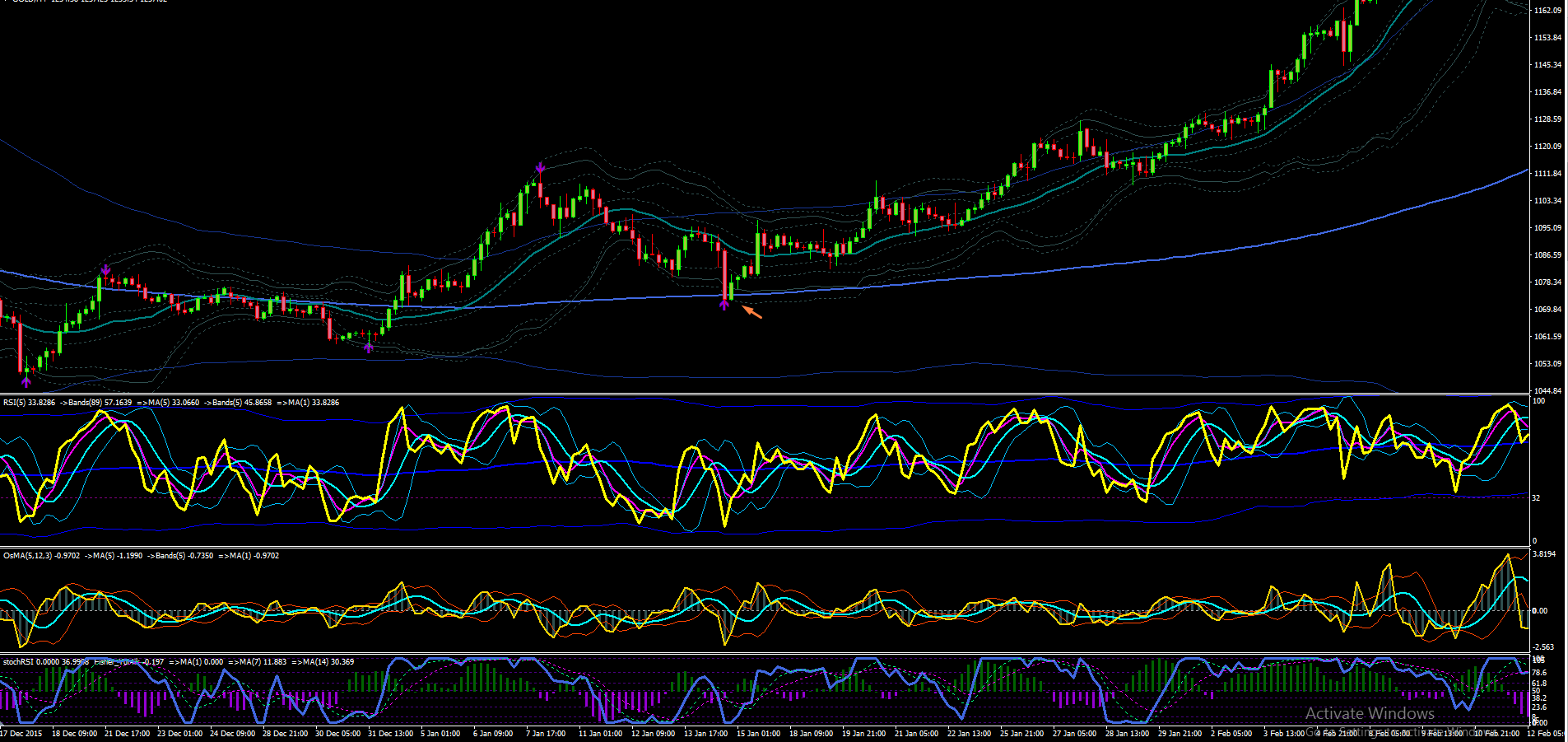Click the 30 Dec 05:00 time label

(337, 734)
